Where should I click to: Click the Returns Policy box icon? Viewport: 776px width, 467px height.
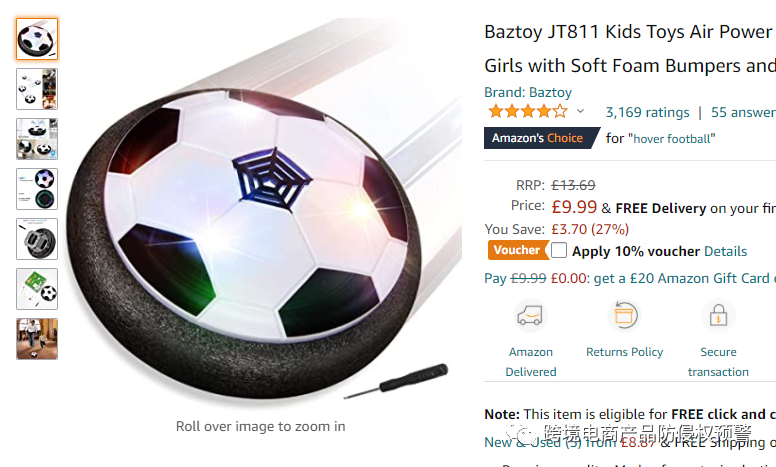pos(625,316)
